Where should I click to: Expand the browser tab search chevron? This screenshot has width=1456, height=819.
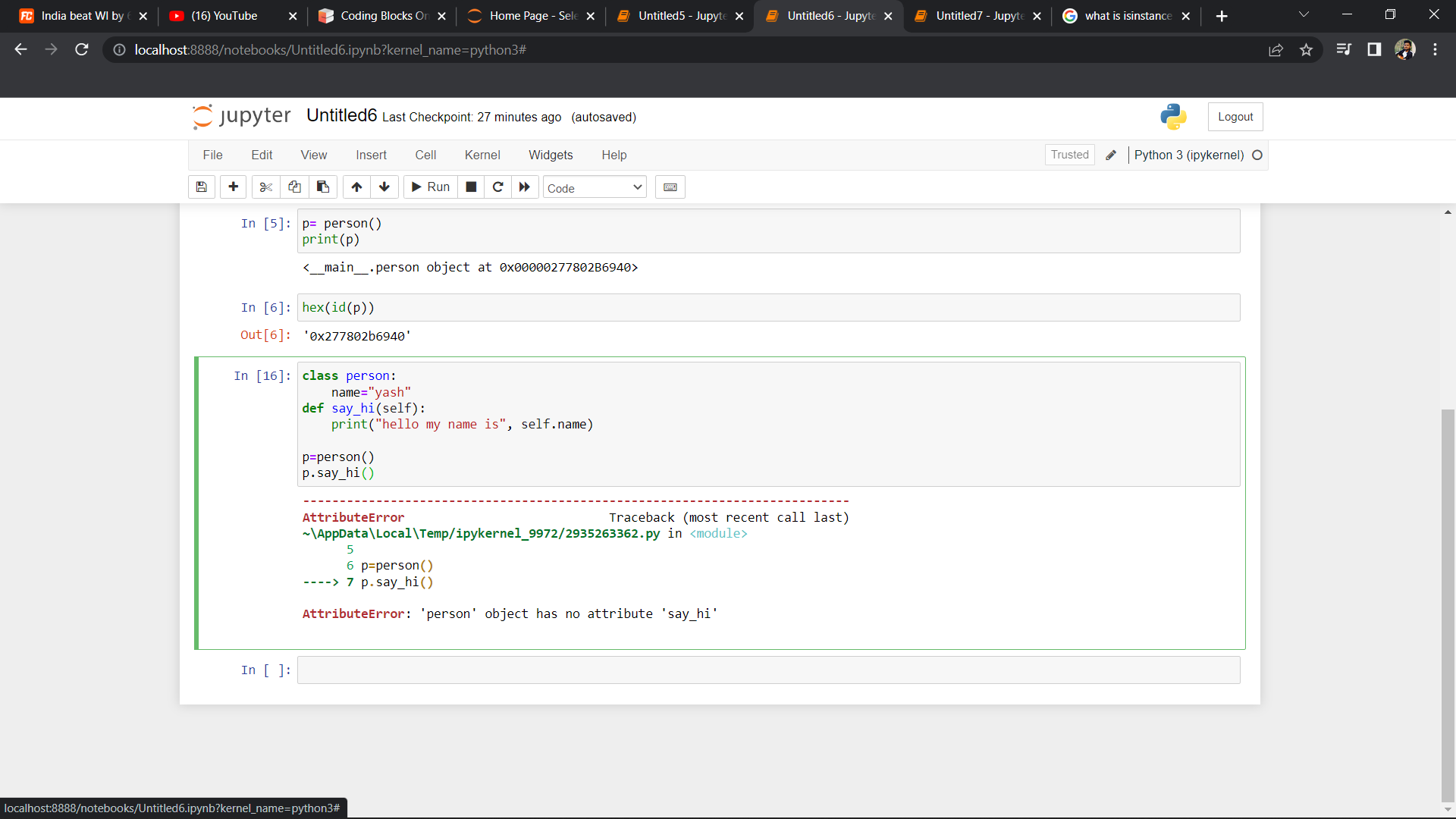pos(1304,15)
